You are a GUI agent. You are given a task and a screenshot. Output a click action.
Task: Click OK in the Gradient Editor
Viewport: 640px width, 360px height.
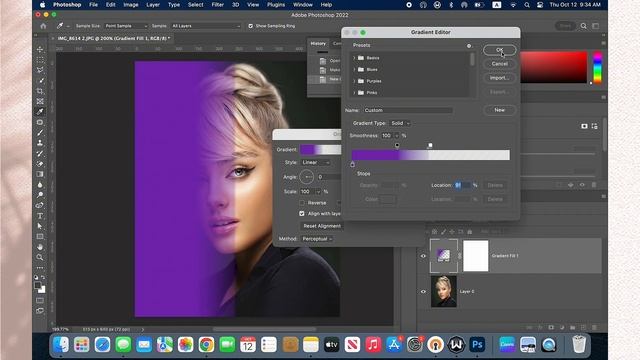coord(500,50)
